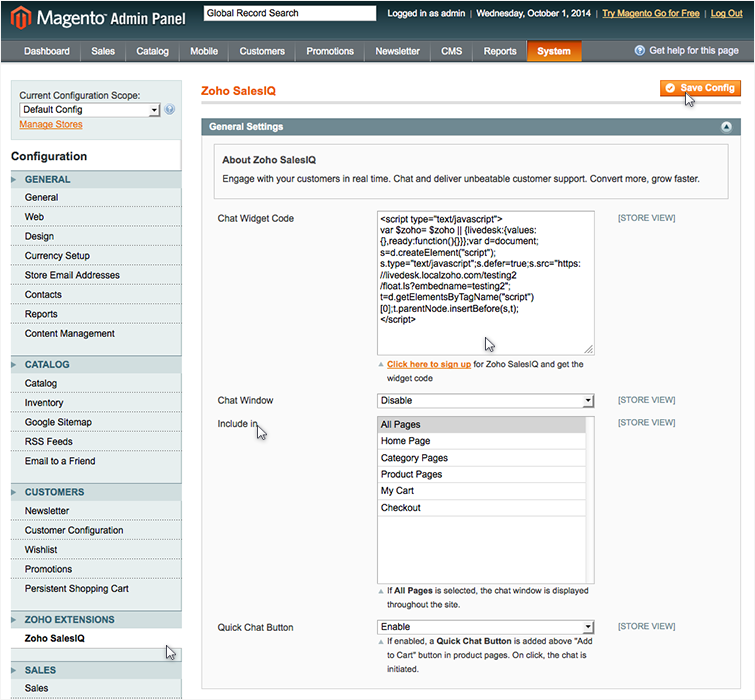Click the Magento logo icon
The image size is (755, 700).
click(21, 18)
